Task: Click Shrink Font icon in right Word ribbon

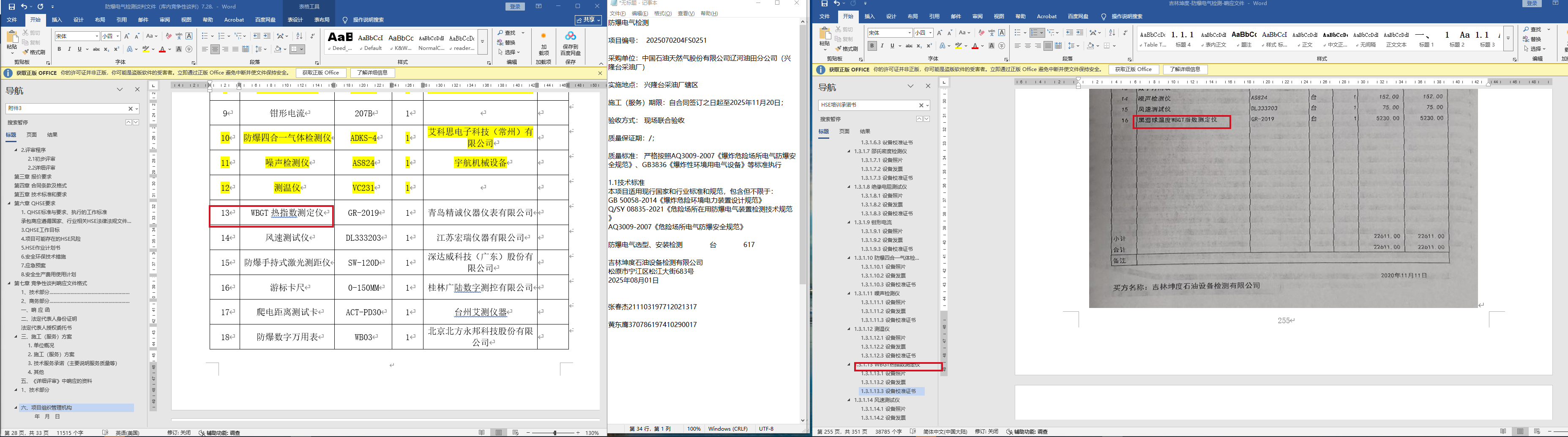Action: tap(950, 33)
